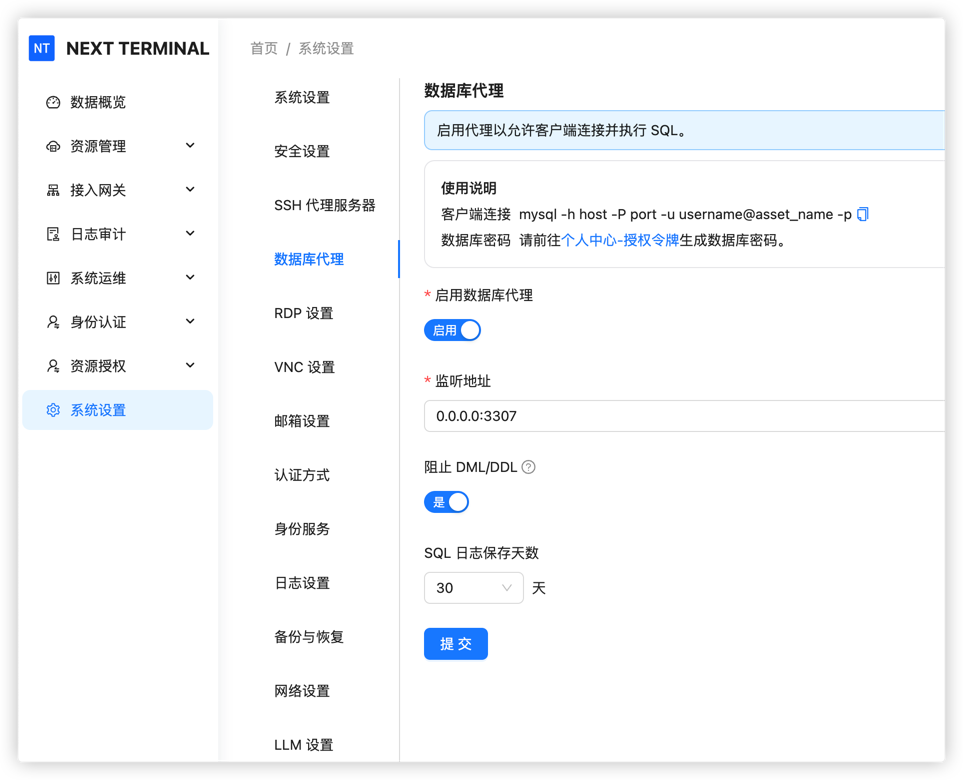
Task: Click the 提交 submit button
Action: pyautogui.click(x=456, y=644)
